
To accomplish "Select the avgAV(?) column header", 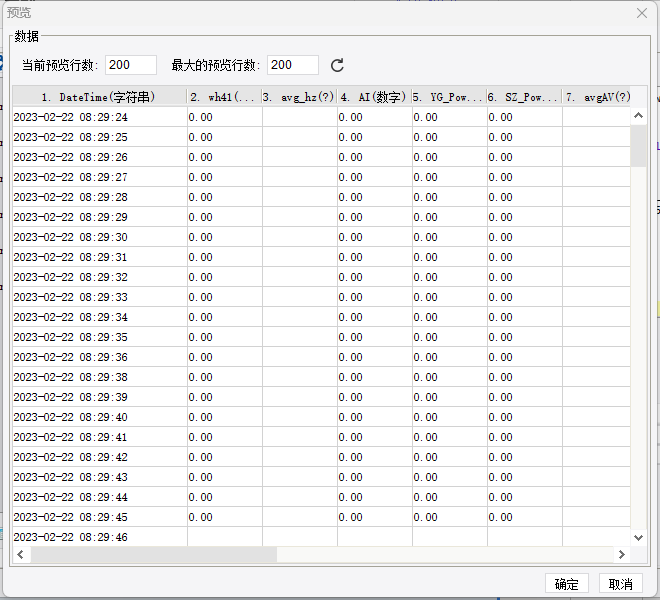I will coord(596,97).
